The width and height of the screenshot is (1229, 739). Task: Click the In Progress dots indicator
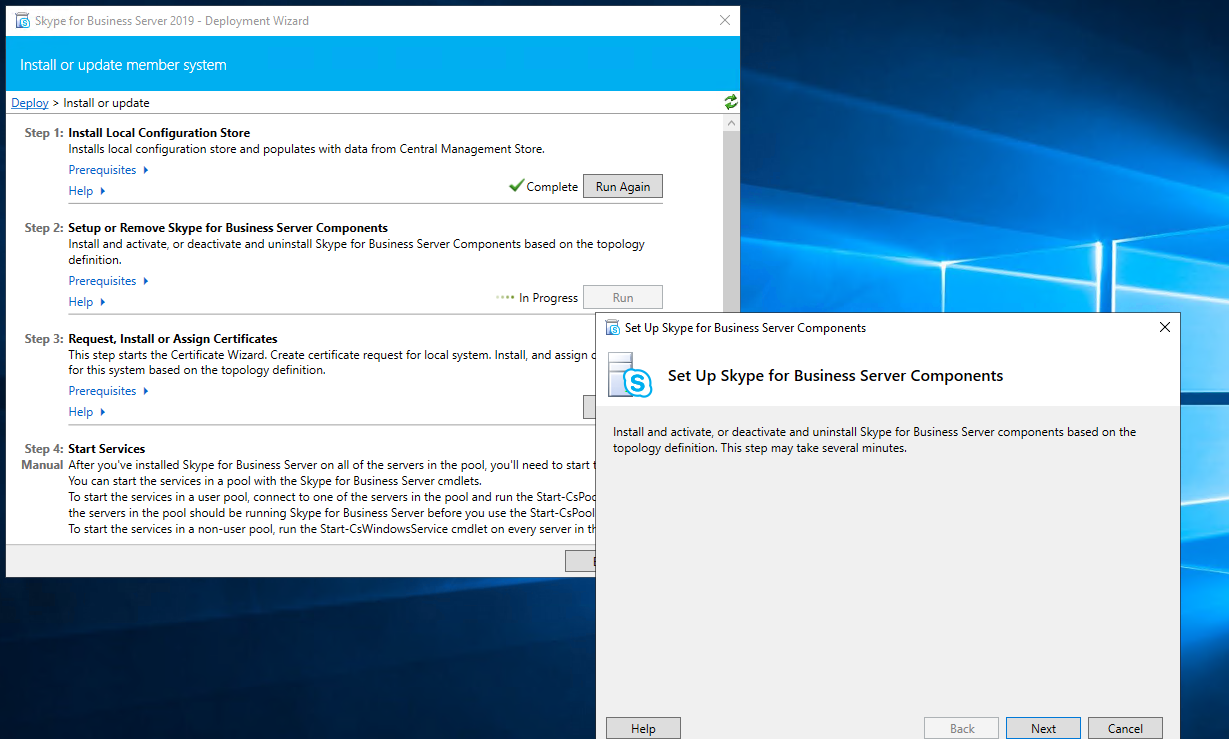[505, 297]
